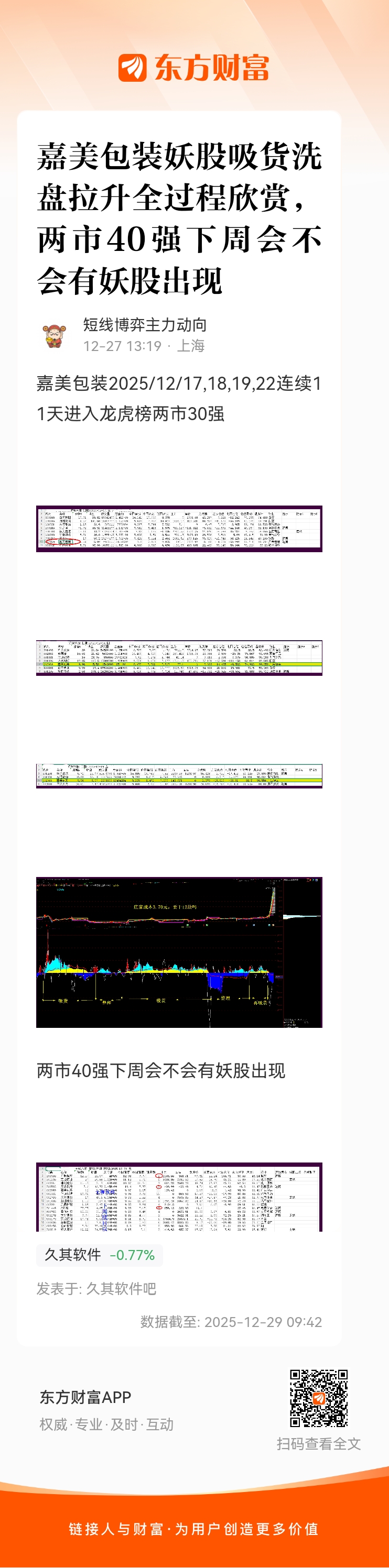This screenshot has height=1568, width=389.
Task: Click the 权威·专业·及时·互动 tagline
Action: tap(106, 1424)
